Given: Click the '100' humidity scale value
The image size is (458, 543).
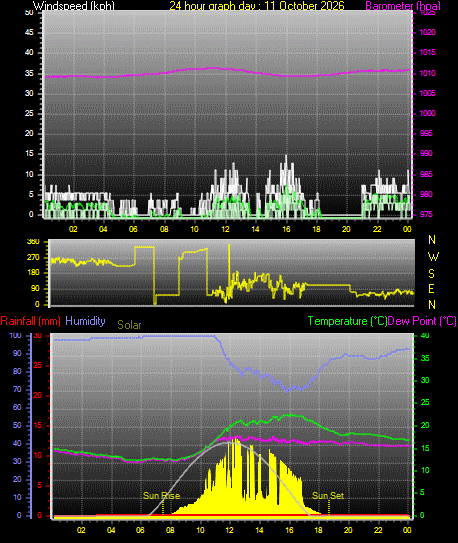Looking at the screenshot, I should (15, 335).
